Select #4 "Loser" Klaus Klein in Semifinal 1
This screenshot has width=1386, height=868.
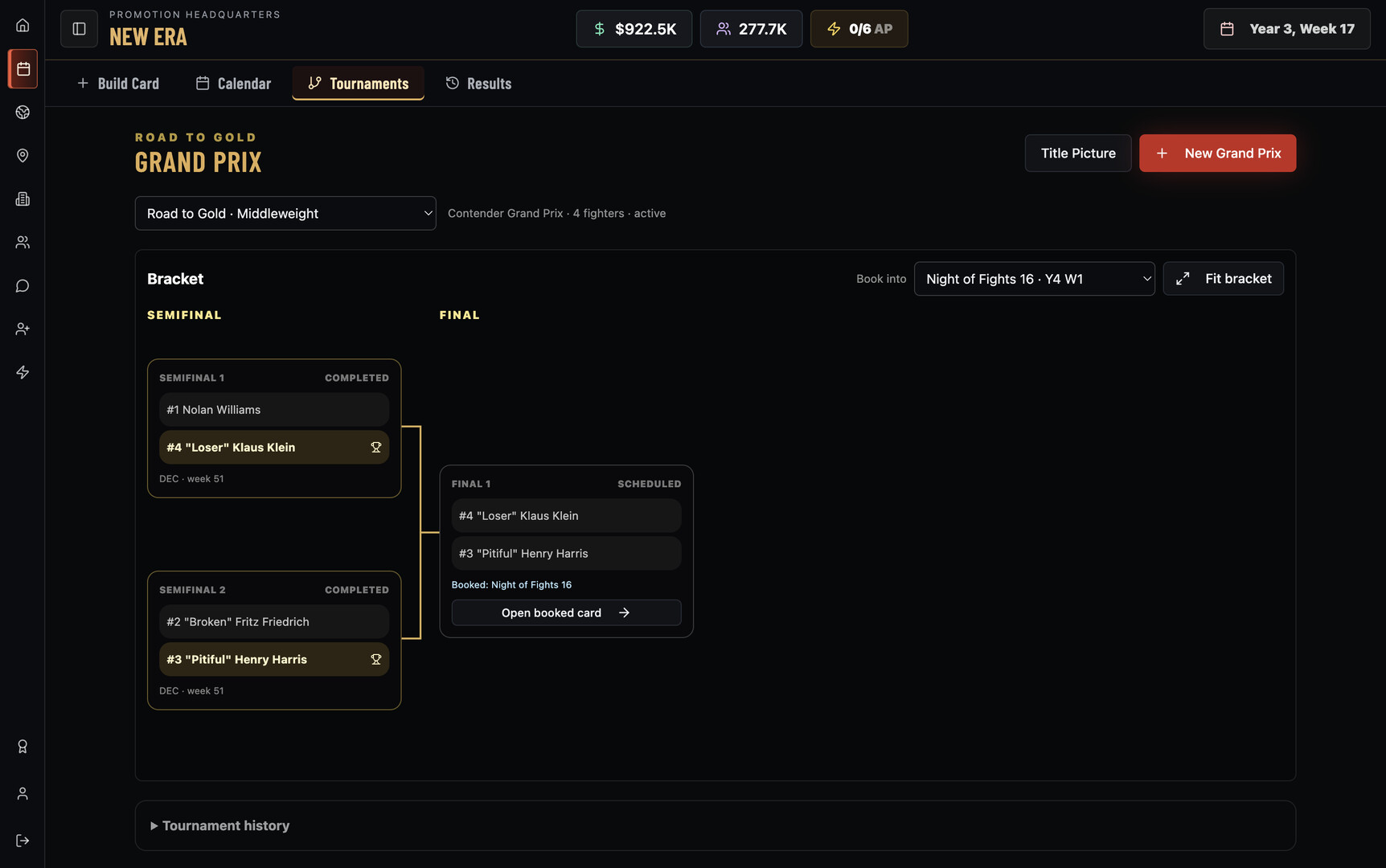[x=274, y=448]
